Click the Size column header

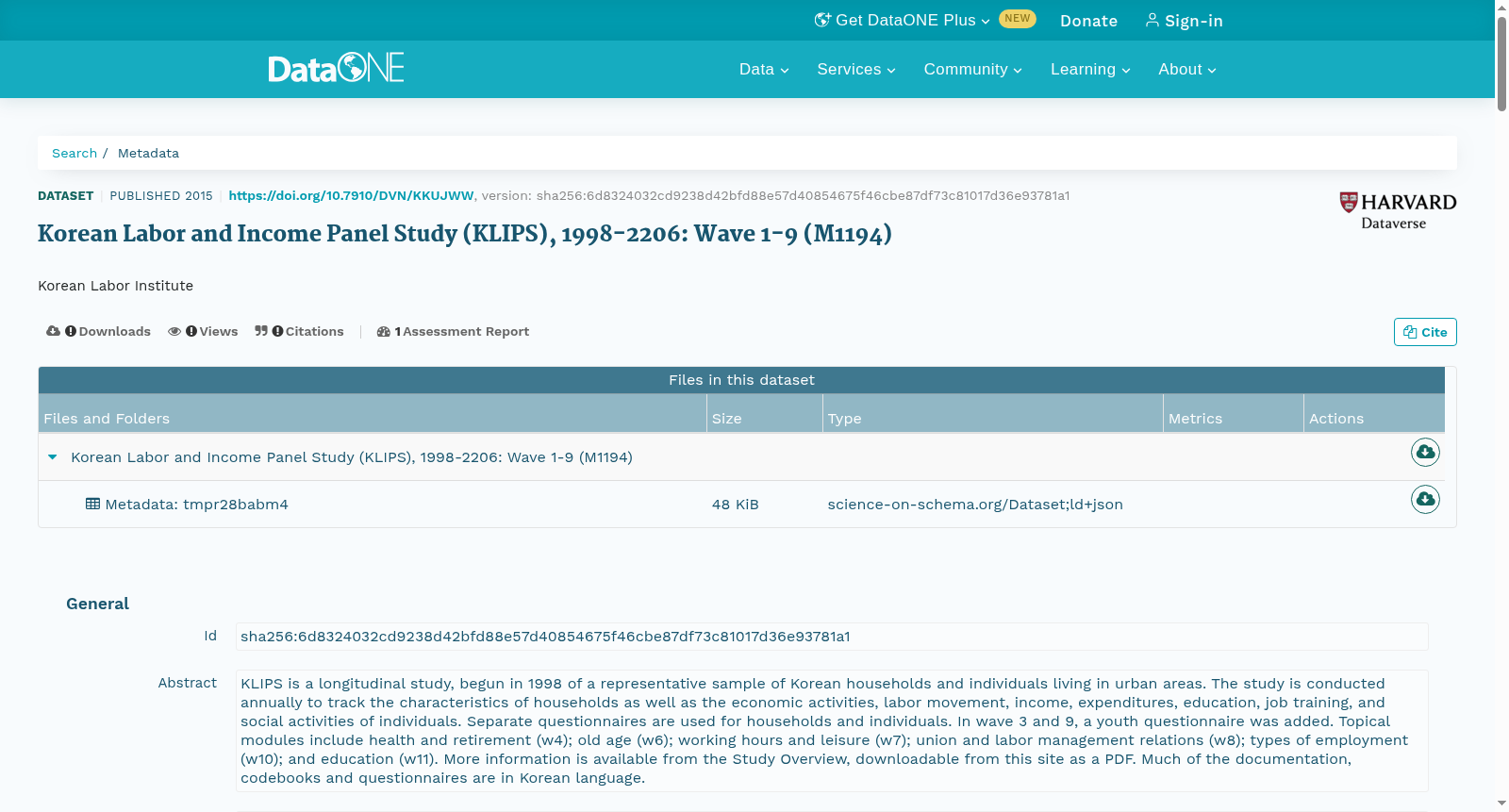(765, 414)
